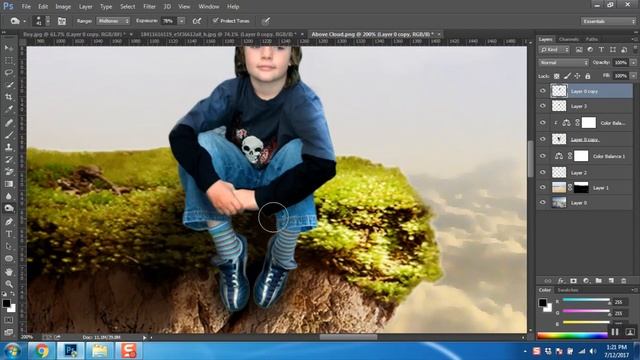
Task: Open the Range dropdown set to Midtones
Action: [x=113, y=20]
